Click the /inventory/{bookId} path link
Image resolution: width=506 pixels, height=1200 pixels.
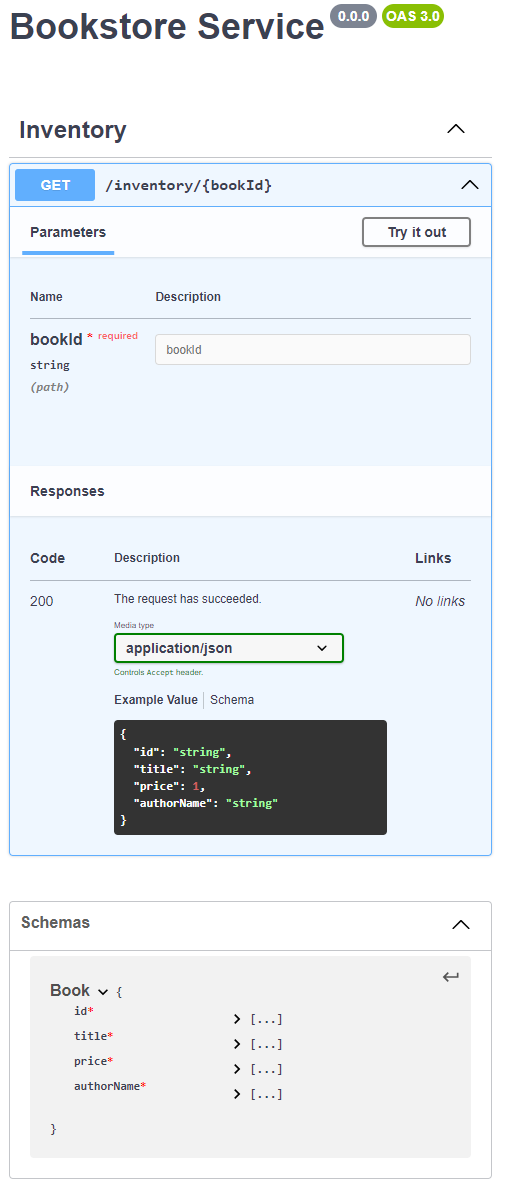189,185
